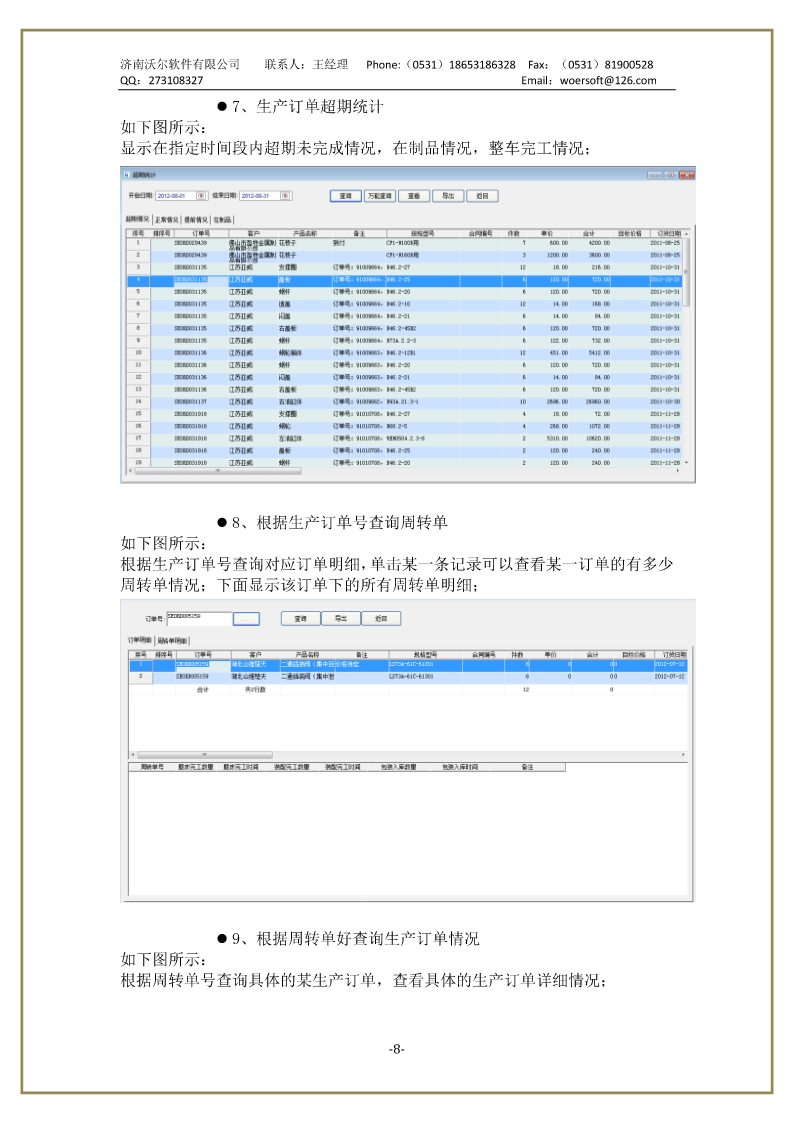This screenshot has height=1123, width=794.
Task: Click 合同编号 header in 超期统计 table
Action: pos(480,233)
